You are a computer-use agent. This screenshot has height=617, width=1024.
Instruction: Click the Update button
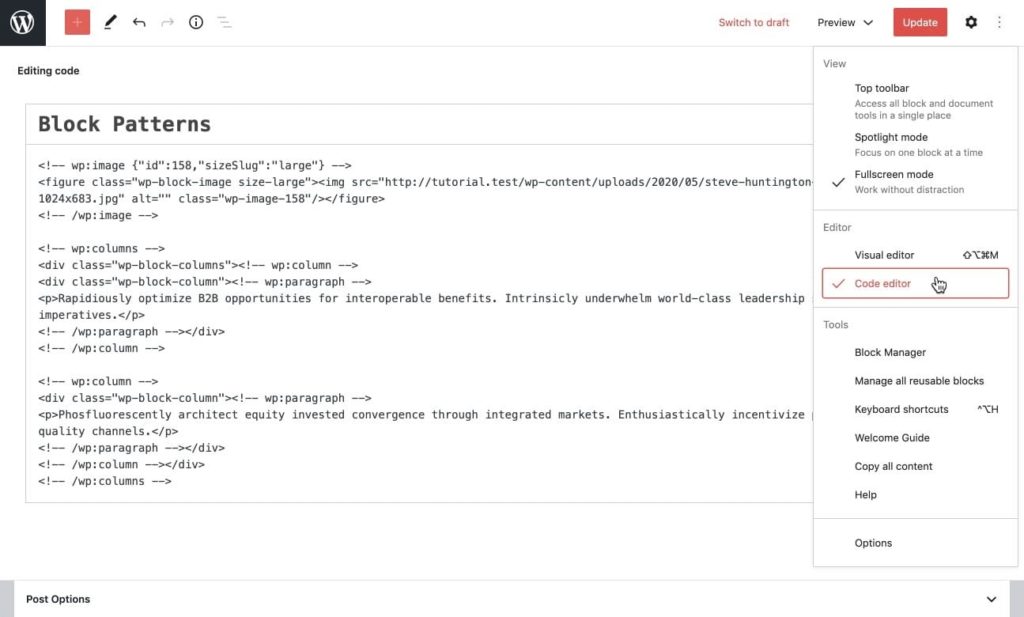[x=919, y=21]
